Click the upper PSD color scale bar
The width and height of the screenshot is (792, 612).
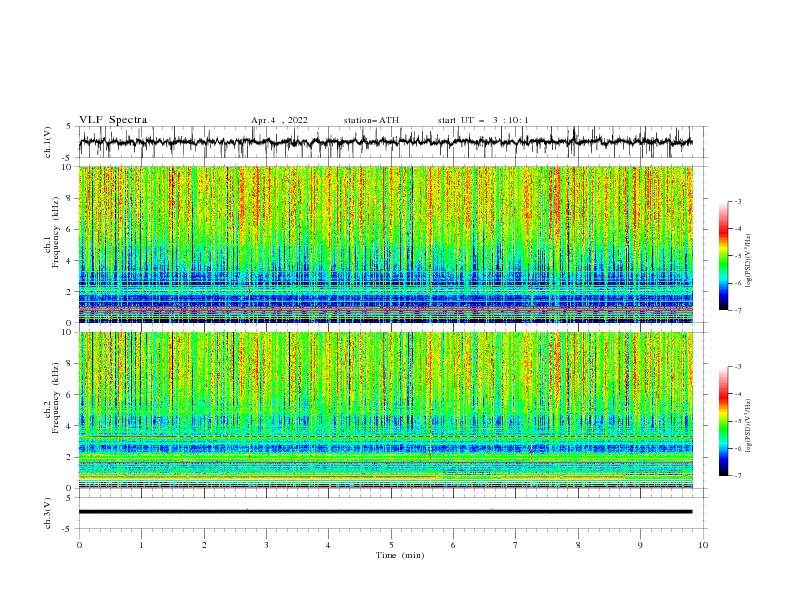point(723,255)
